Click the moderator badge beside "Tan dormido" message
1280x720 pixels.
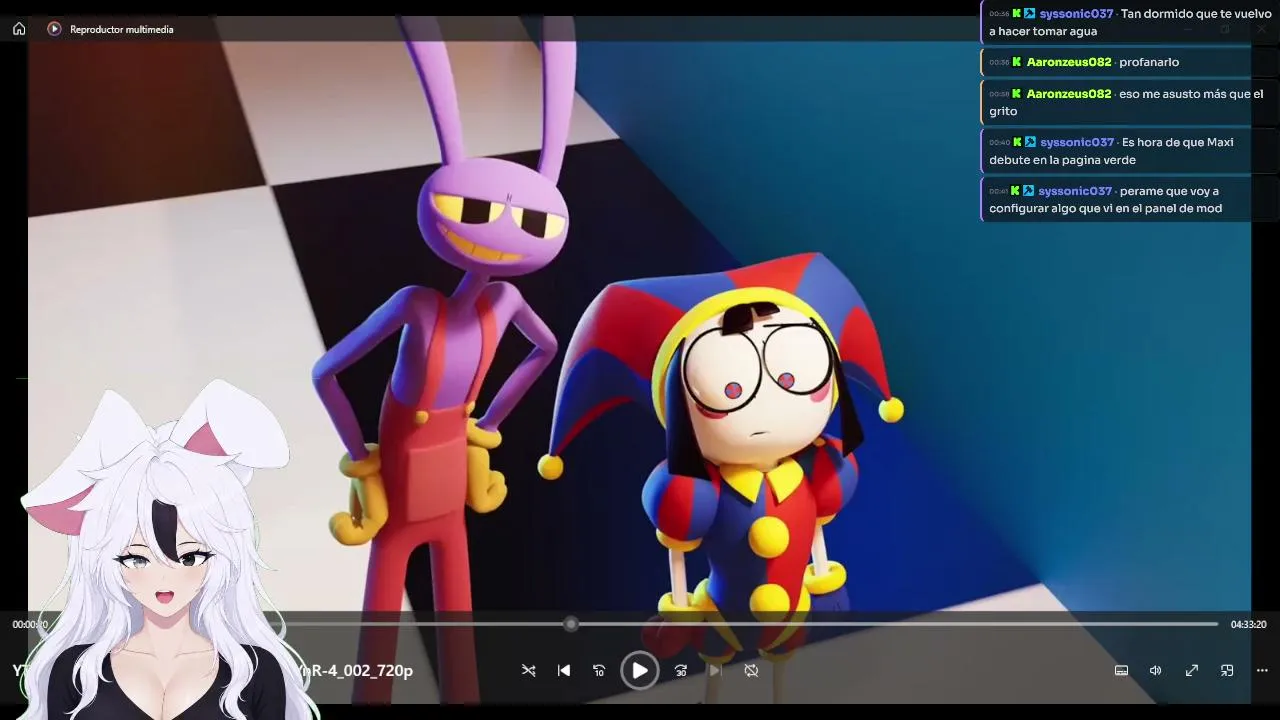pyautogui.click(x=1030, y=14)
